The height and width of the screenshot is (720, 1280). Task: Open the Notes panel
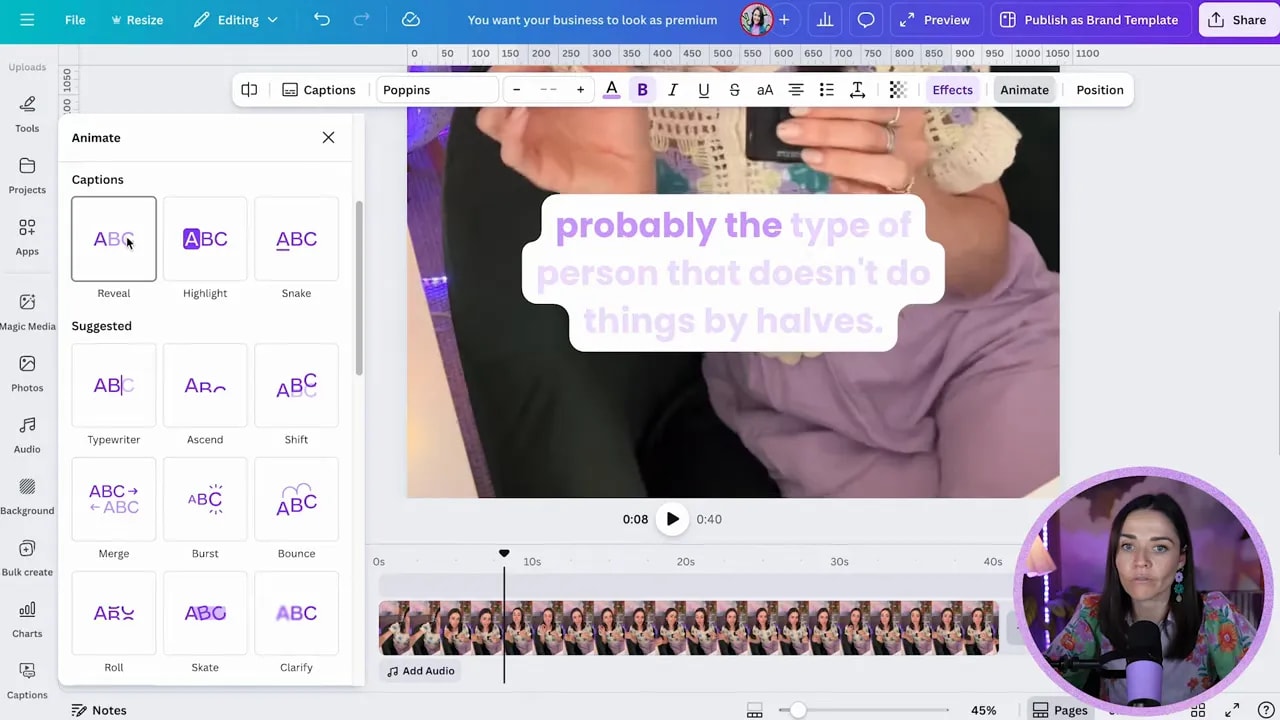click(99, 710)
